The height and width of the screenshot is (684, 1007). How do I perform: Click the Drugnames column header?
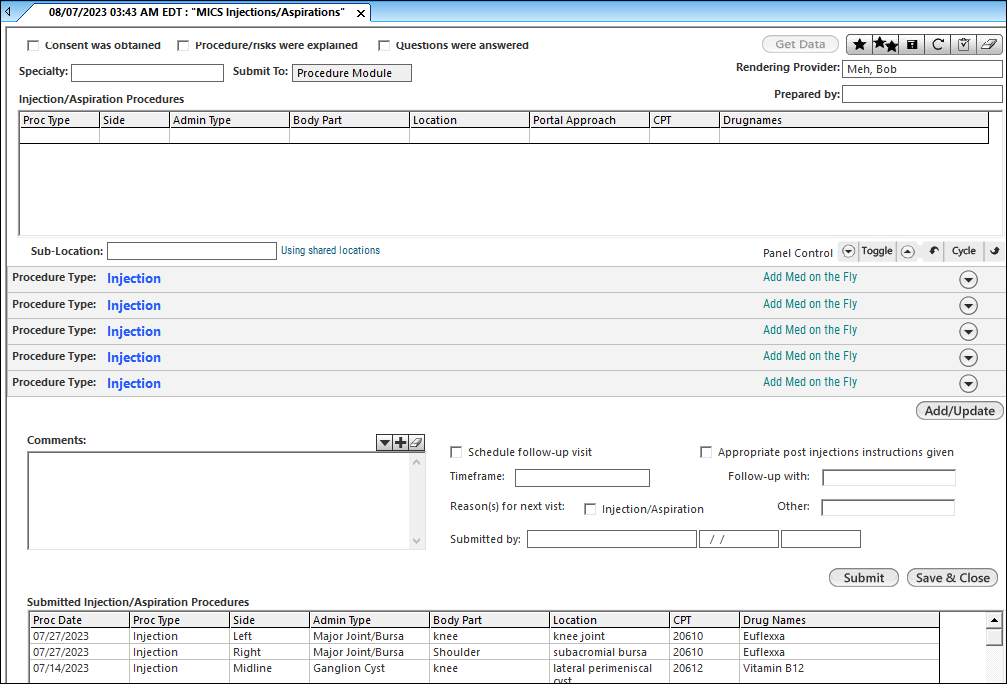tap(854, 120)
